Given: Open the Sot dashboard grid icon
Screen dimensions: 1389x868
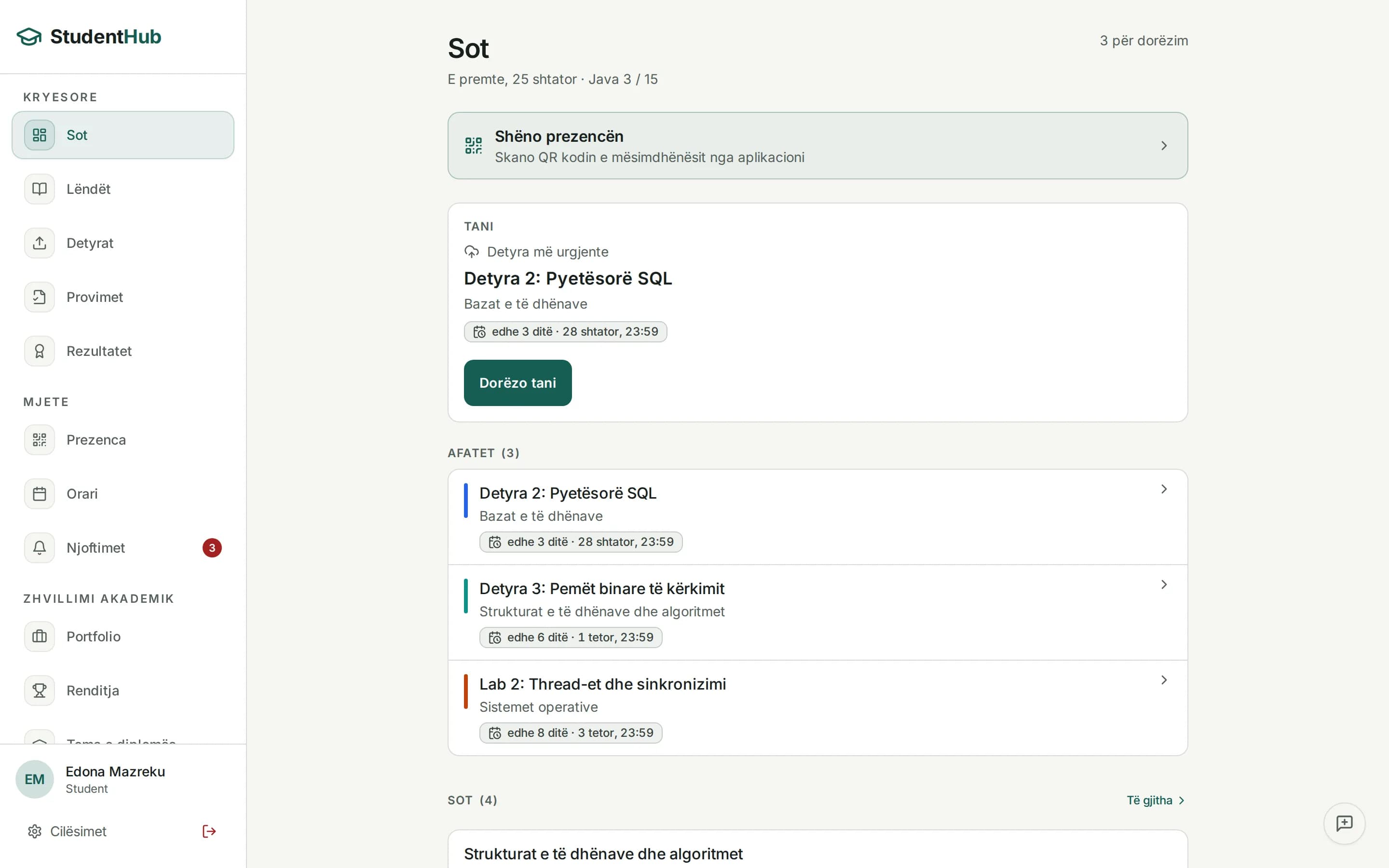Looking at the screenshot, I should [40, 135].
